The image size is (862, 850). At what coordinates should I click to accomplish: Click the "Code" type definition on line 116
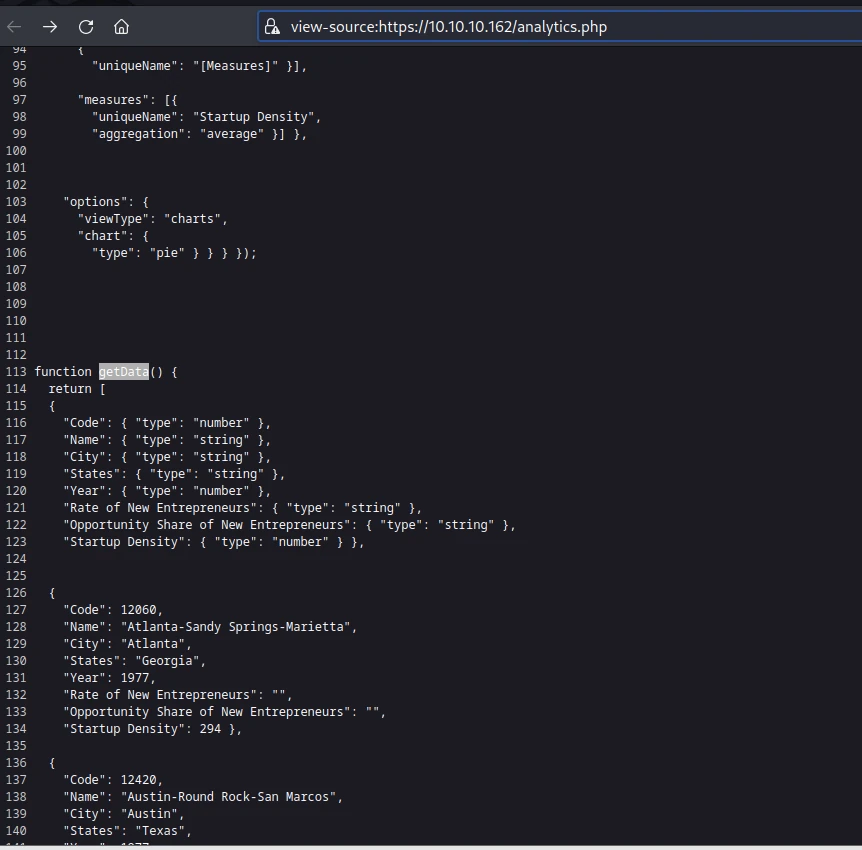(x=167, y=423)
